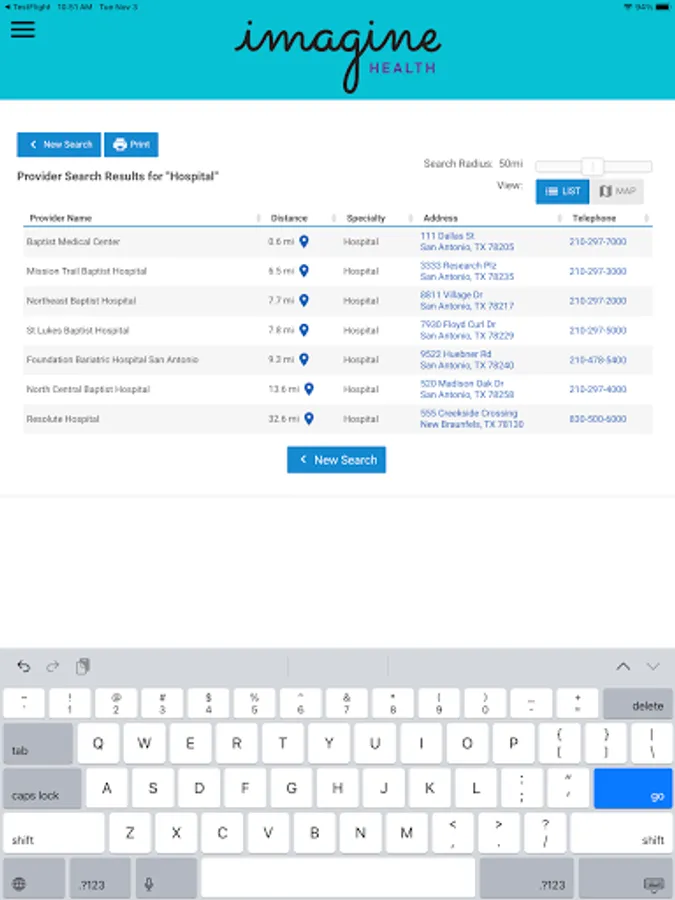675x900 pixels.
Task: Select the Northeast Baptist Hospital provider name
Action: pyautogui.click(x=81, y=301)
